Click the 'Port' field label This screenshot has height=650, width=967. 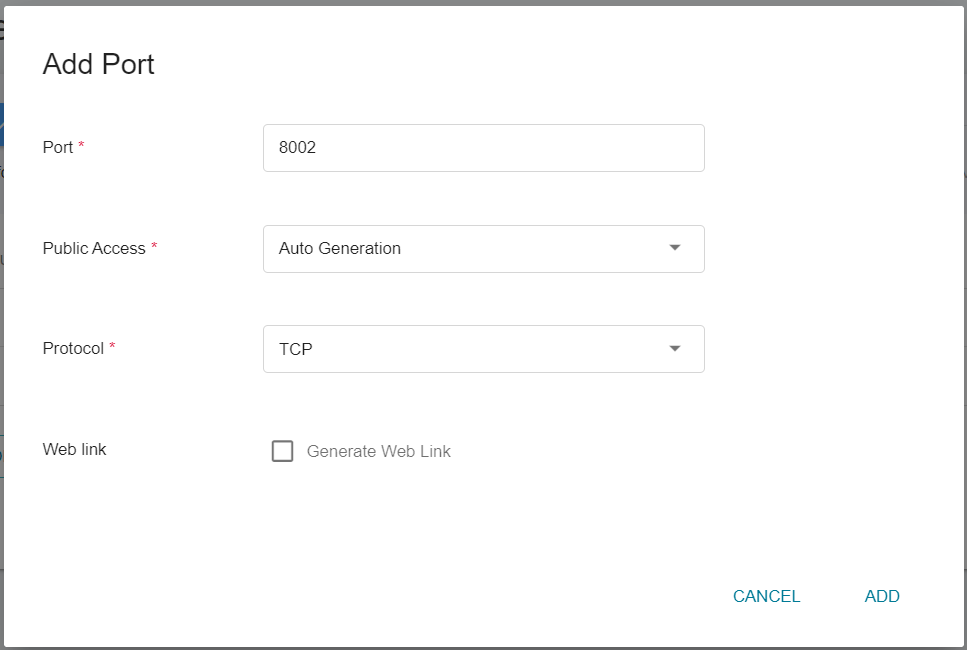58,147
